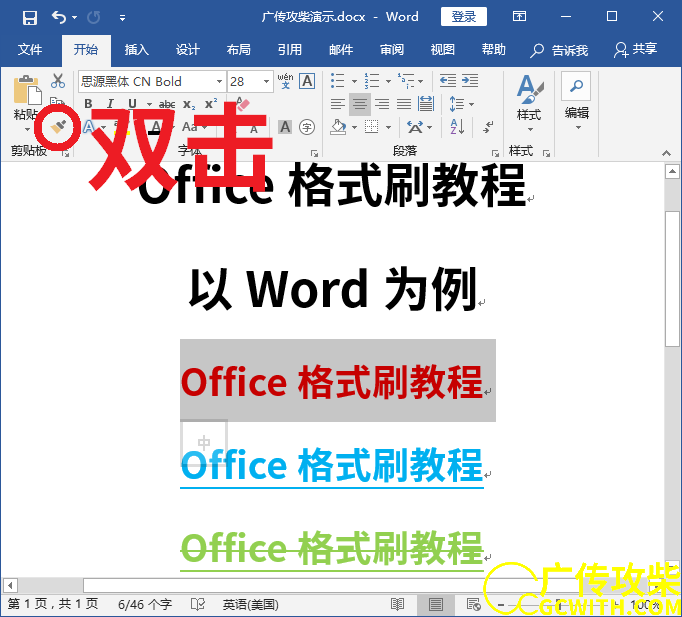Toggle subscript x₂ formatting
The height and width of the screenshot is (617, 682).
[189, 104]
